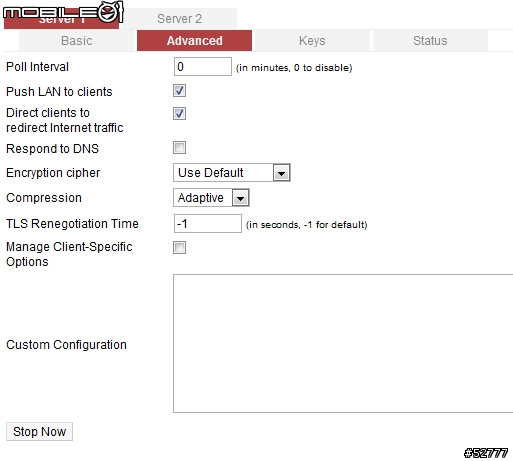The width and height of the screenshot is (513, 461).
Task: Select the Advanced tab
Action: coord(194,41)
